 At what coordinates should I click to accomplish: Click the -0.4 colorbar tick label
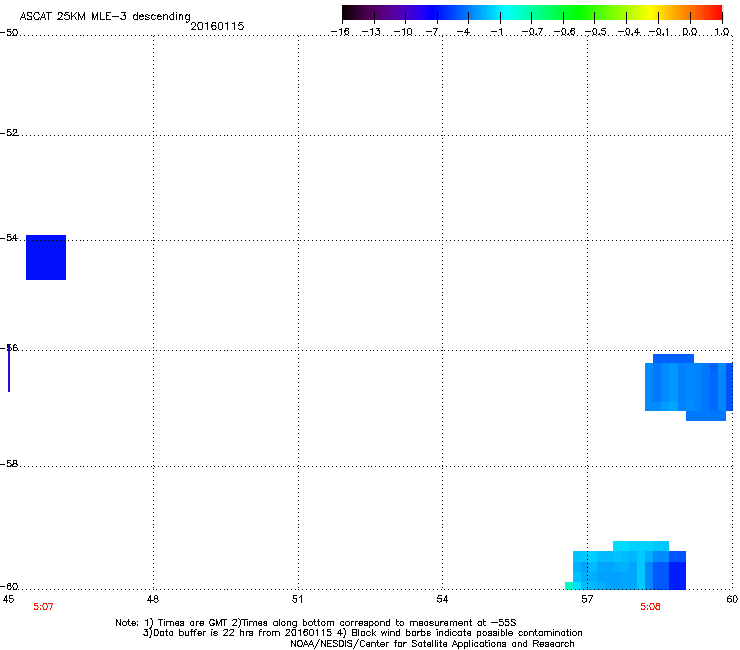tap(629, 32)
